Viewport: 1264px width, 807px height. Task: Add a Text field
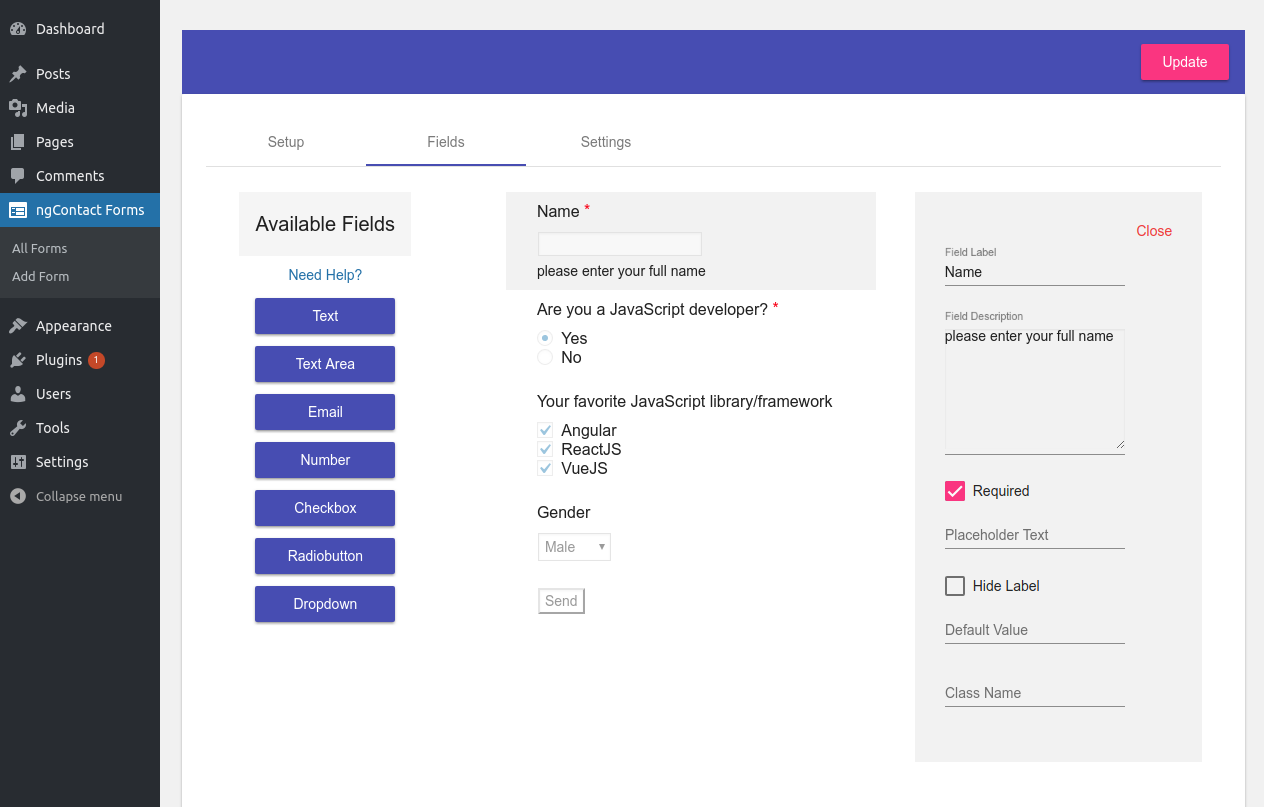tap(325, 316)
